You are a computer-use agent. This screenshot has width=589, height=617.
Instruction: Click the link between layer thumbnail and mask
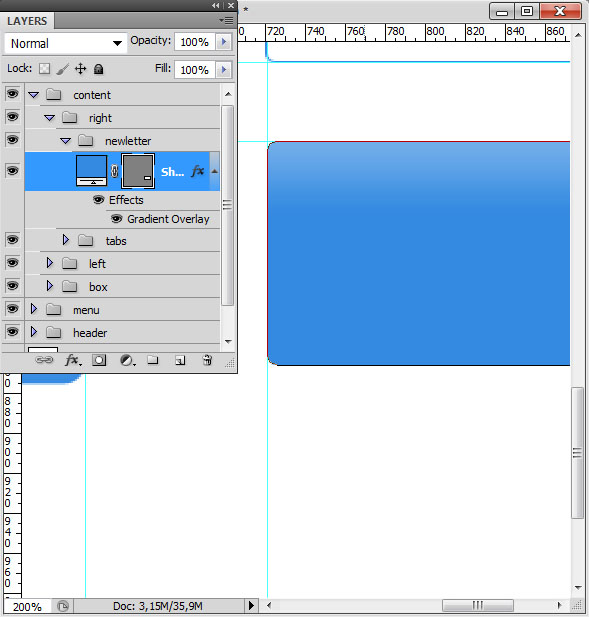point(114,171)
